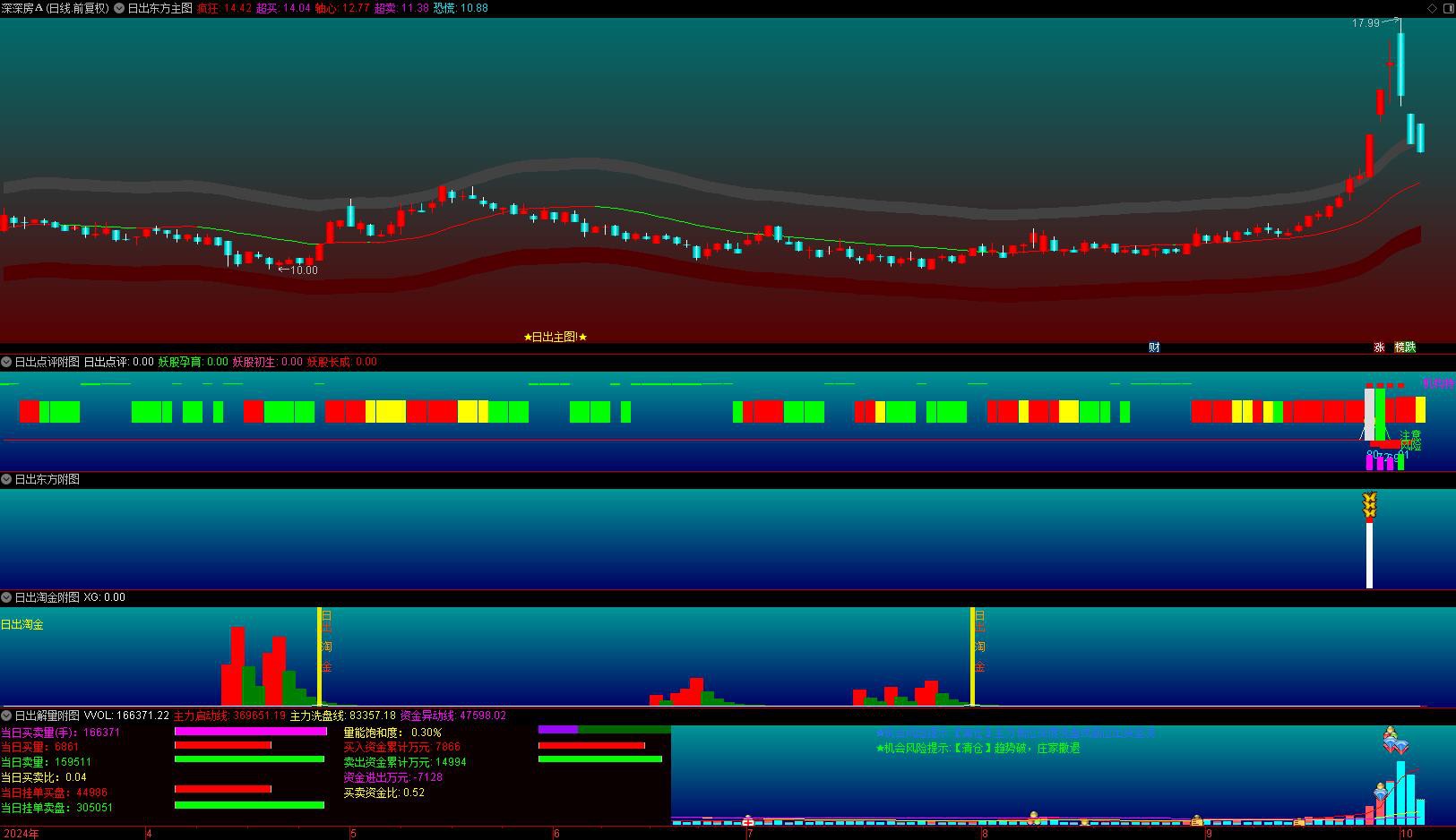Click the 榜跌 marker below main chart

tap(1405, 347)
